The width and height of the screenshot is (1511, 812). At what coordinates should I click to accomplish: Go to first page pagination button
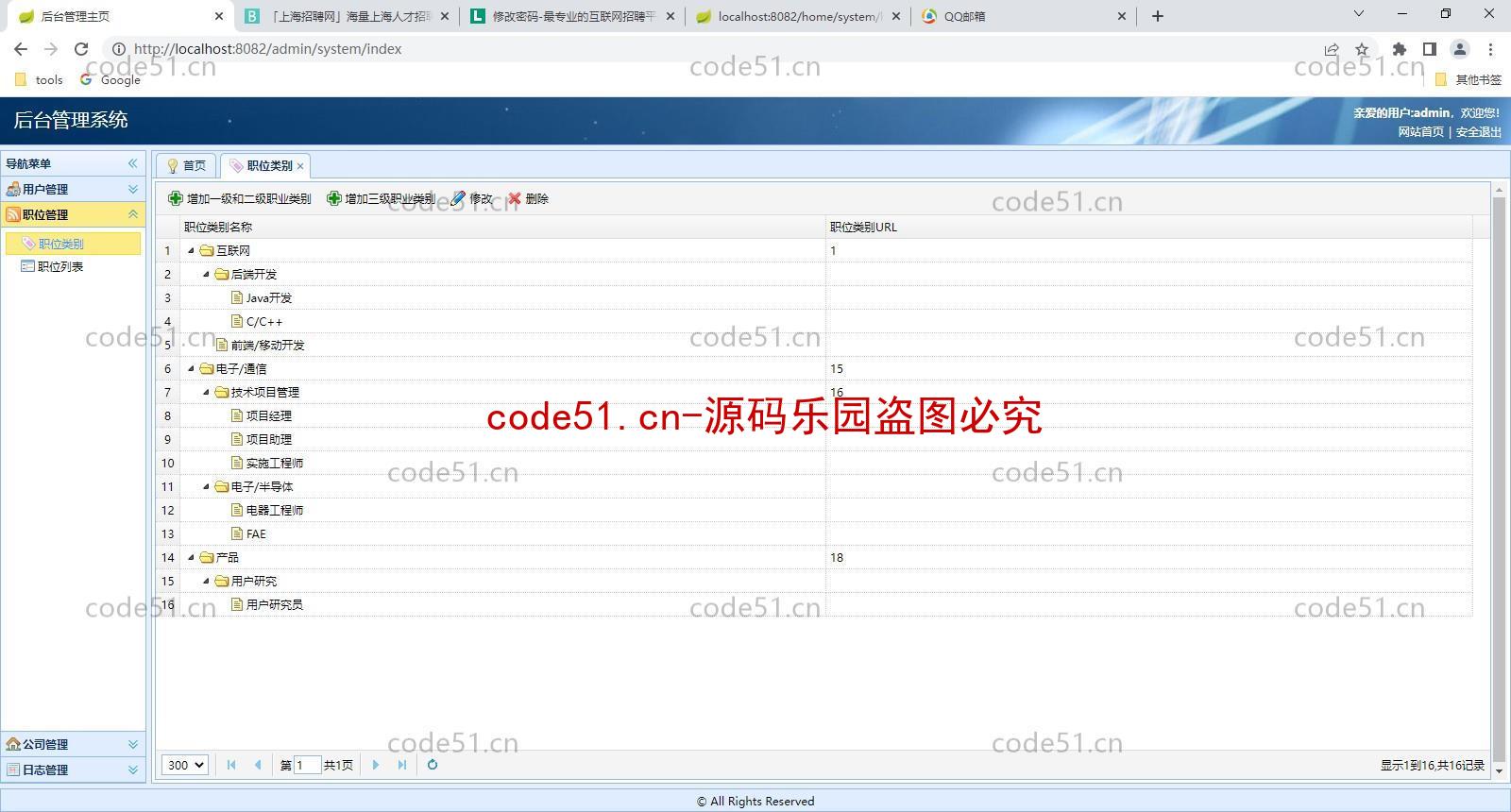[x=231, y=765]
